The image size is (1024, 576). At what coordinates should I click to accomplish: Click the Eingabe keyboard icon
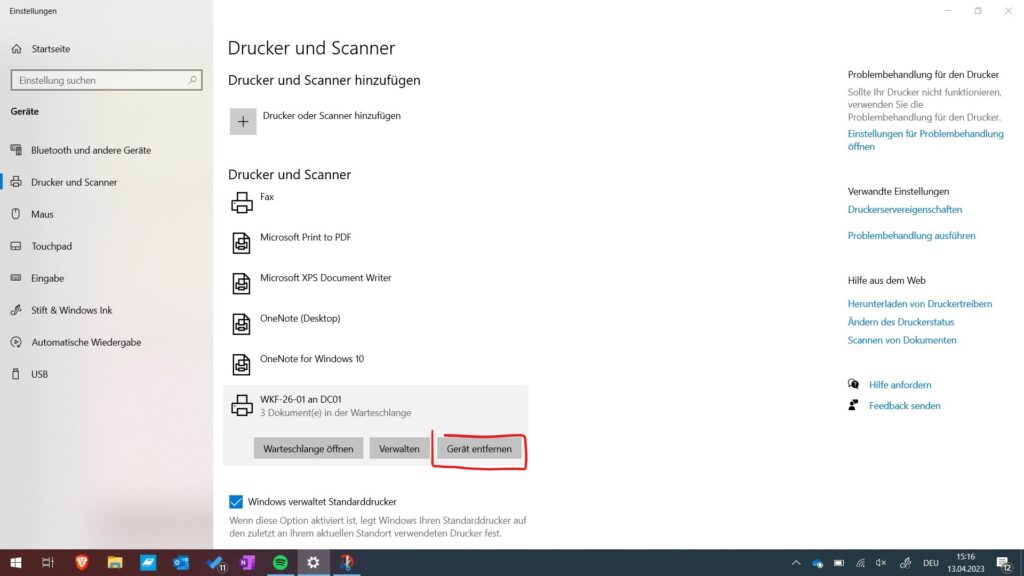(16, 278)
